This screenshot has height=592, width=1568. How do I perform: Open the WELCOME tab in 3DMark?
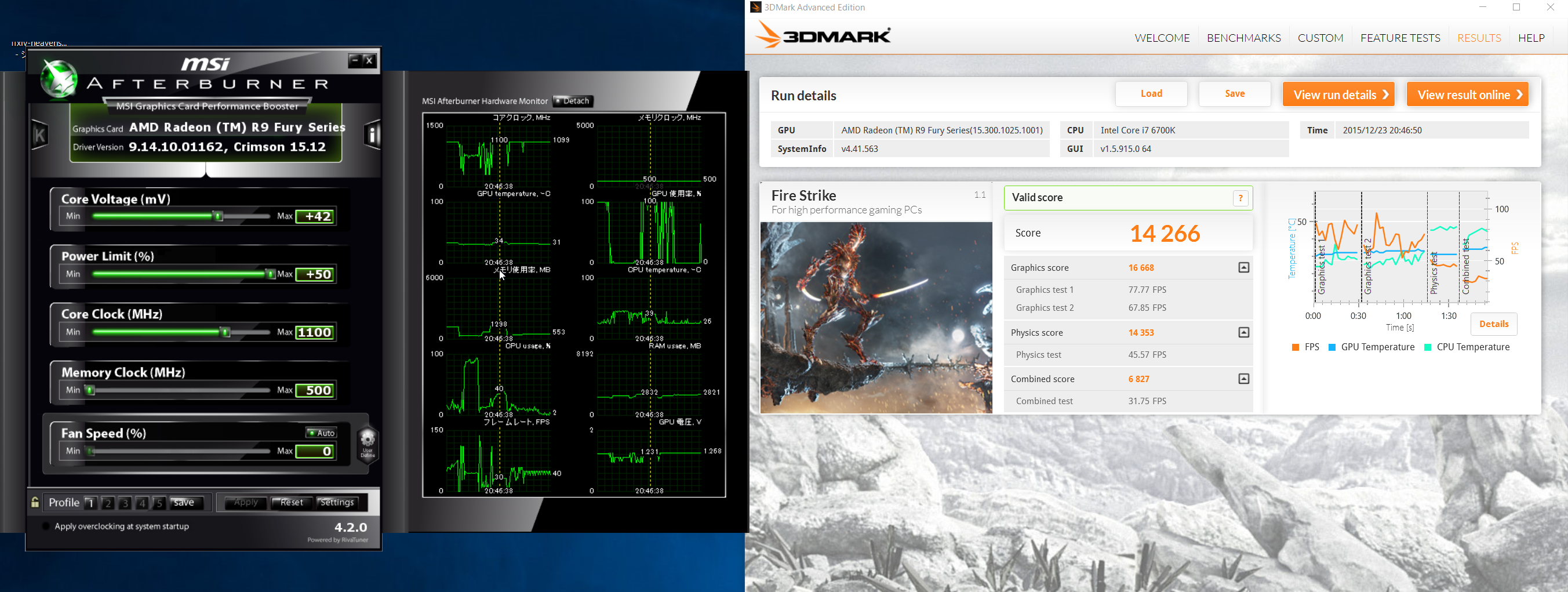[1162, 38]
